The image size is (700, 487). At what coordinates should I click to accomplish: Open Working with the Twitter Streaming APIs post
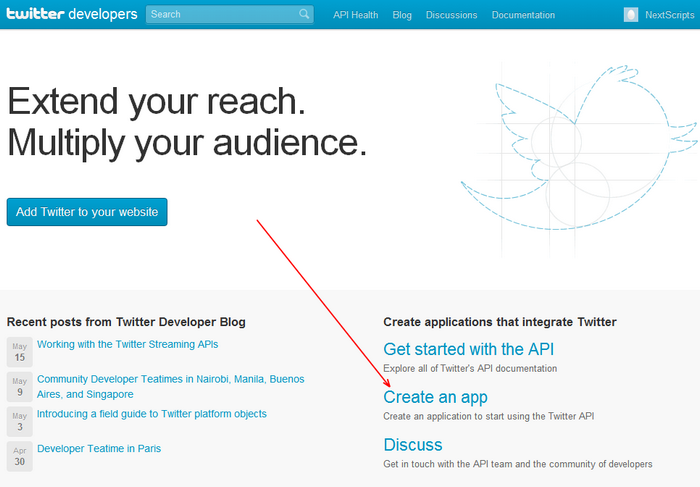(x=127, y=344)
